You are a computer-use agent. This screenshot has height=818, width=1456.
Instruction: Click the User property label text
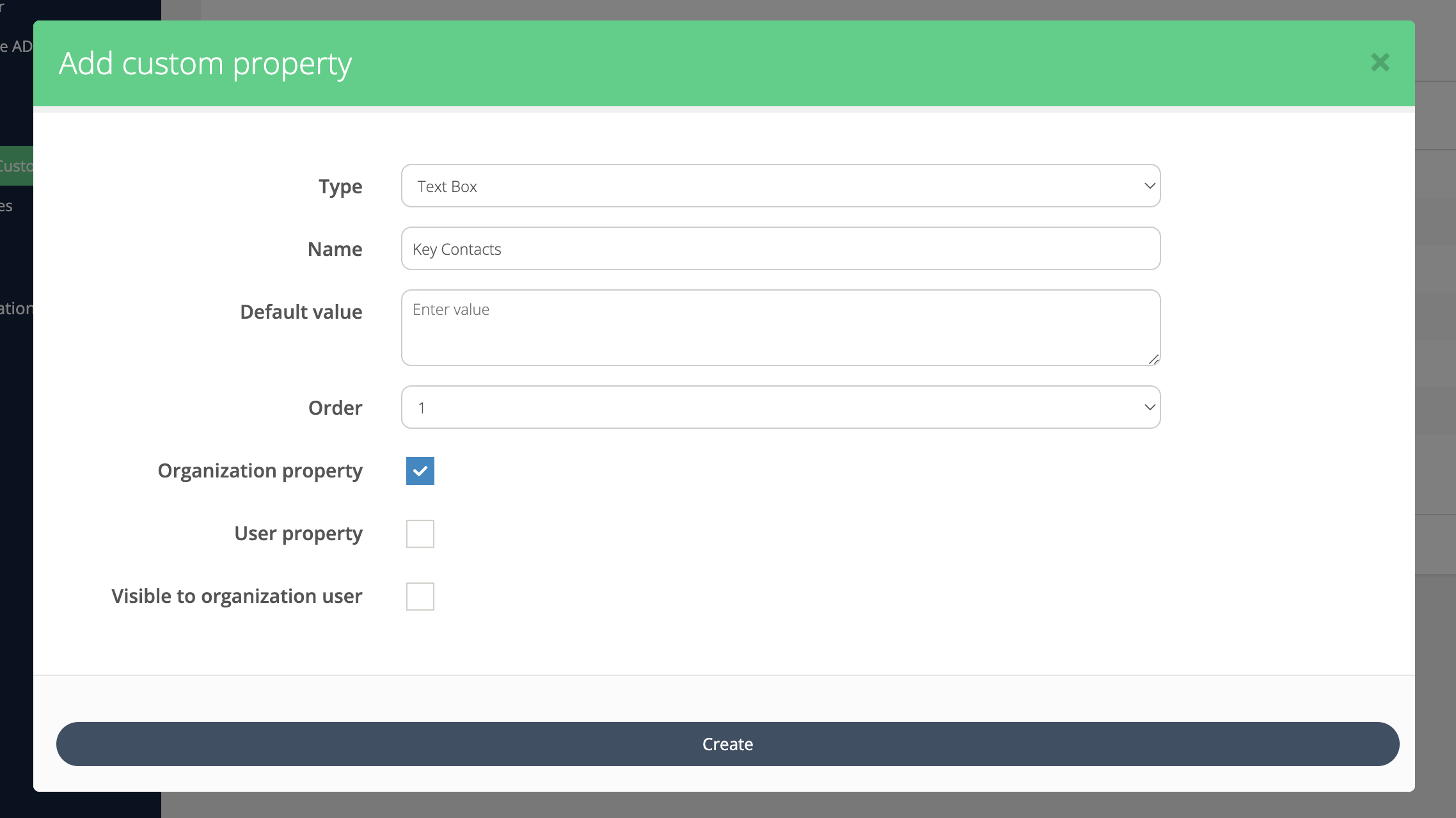coord(298,534)
